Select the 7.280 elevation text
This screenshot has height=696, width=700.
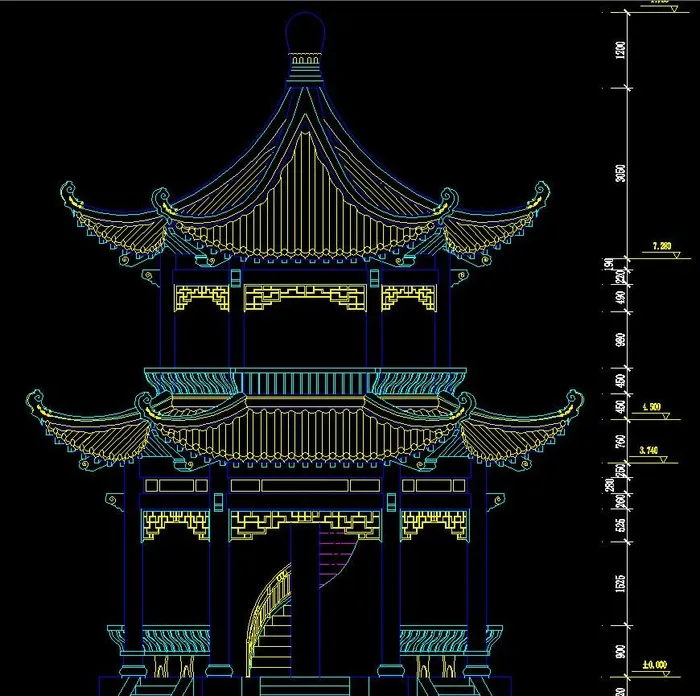click(x=662, y=246)
